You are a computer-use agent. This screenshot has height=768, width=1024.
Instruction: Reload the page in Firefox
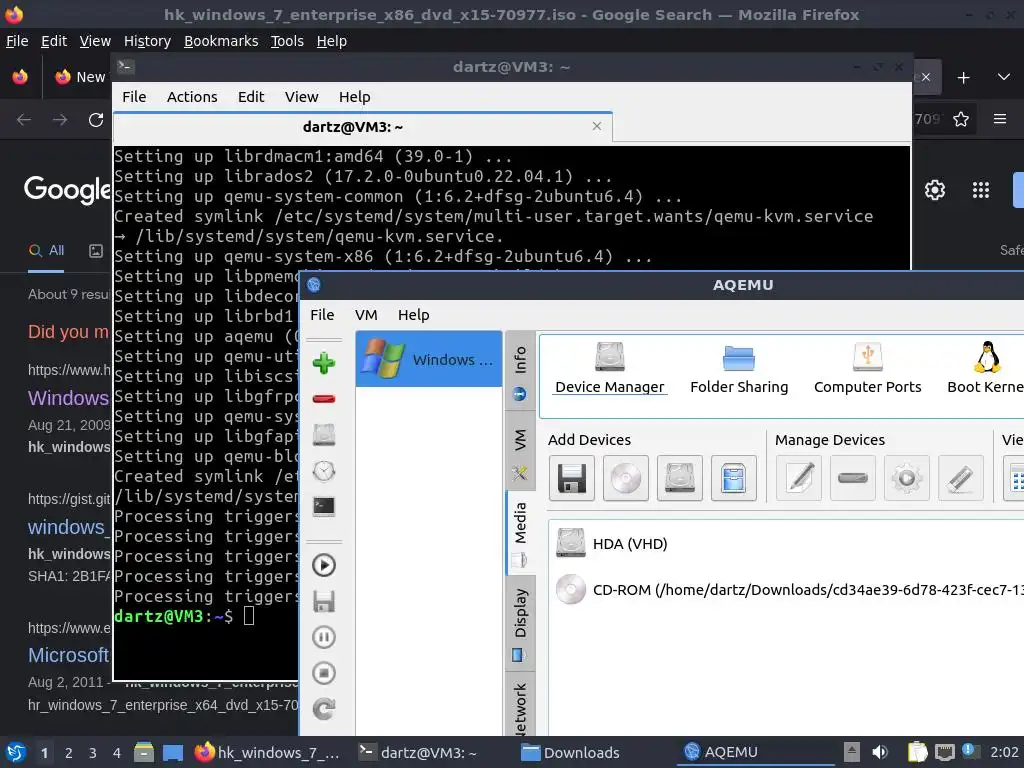(x=96, y=120)
